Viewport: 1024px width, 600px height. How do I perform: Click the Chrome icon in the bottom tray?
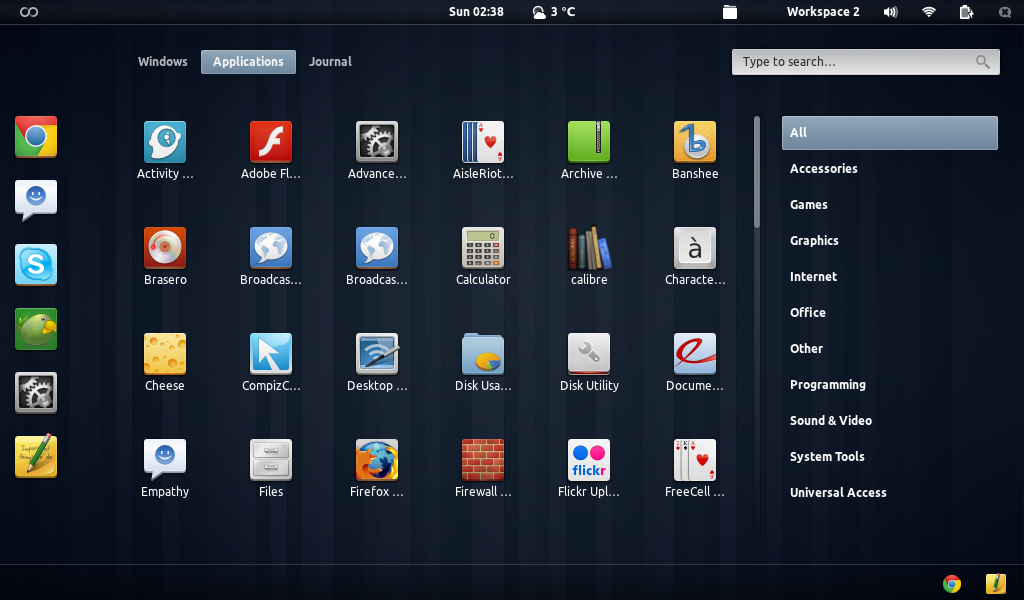952,583
